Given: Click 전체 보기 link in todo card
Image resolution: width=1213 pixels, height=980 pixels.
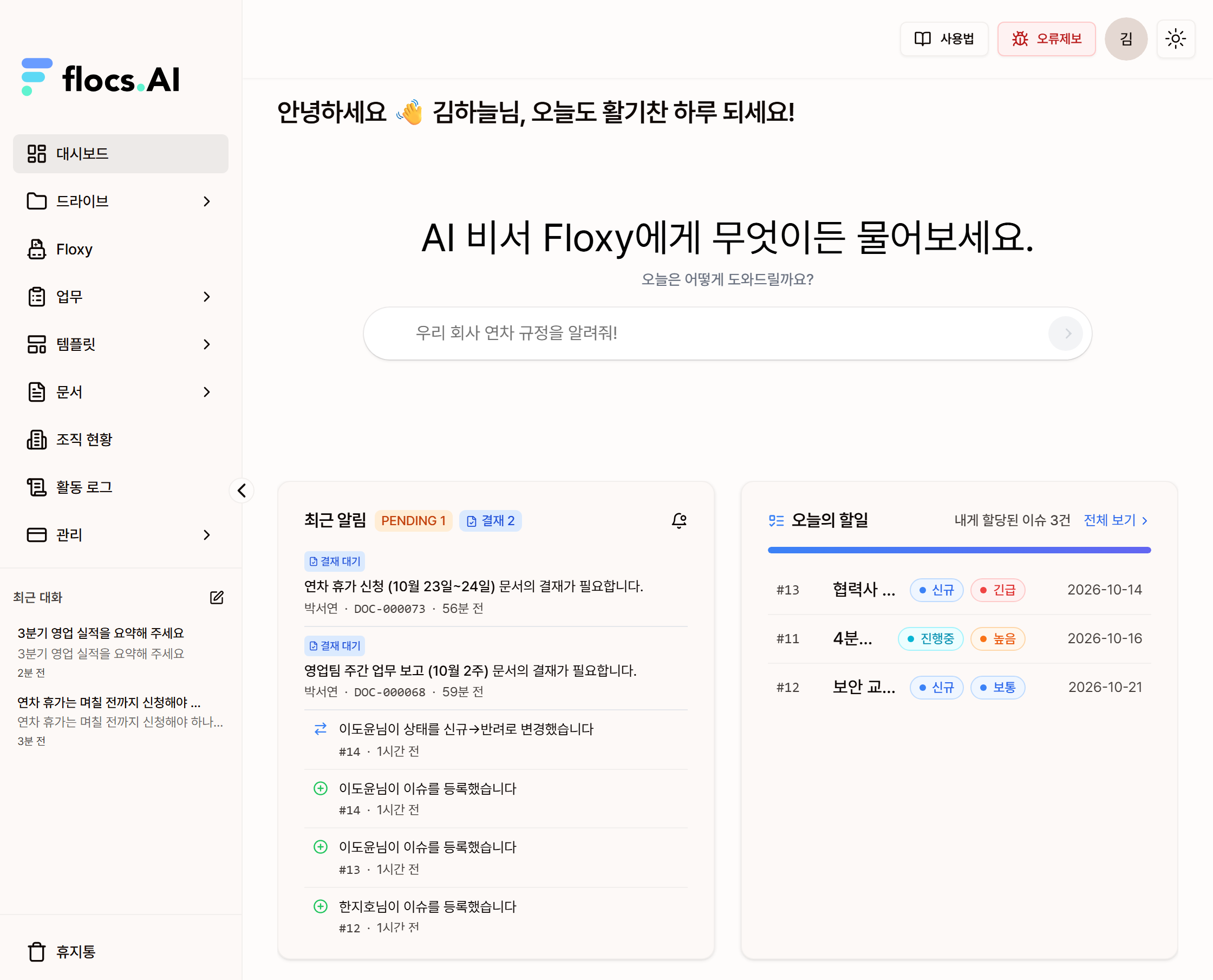Looking at the screenshot, I should coord(1116,520).
